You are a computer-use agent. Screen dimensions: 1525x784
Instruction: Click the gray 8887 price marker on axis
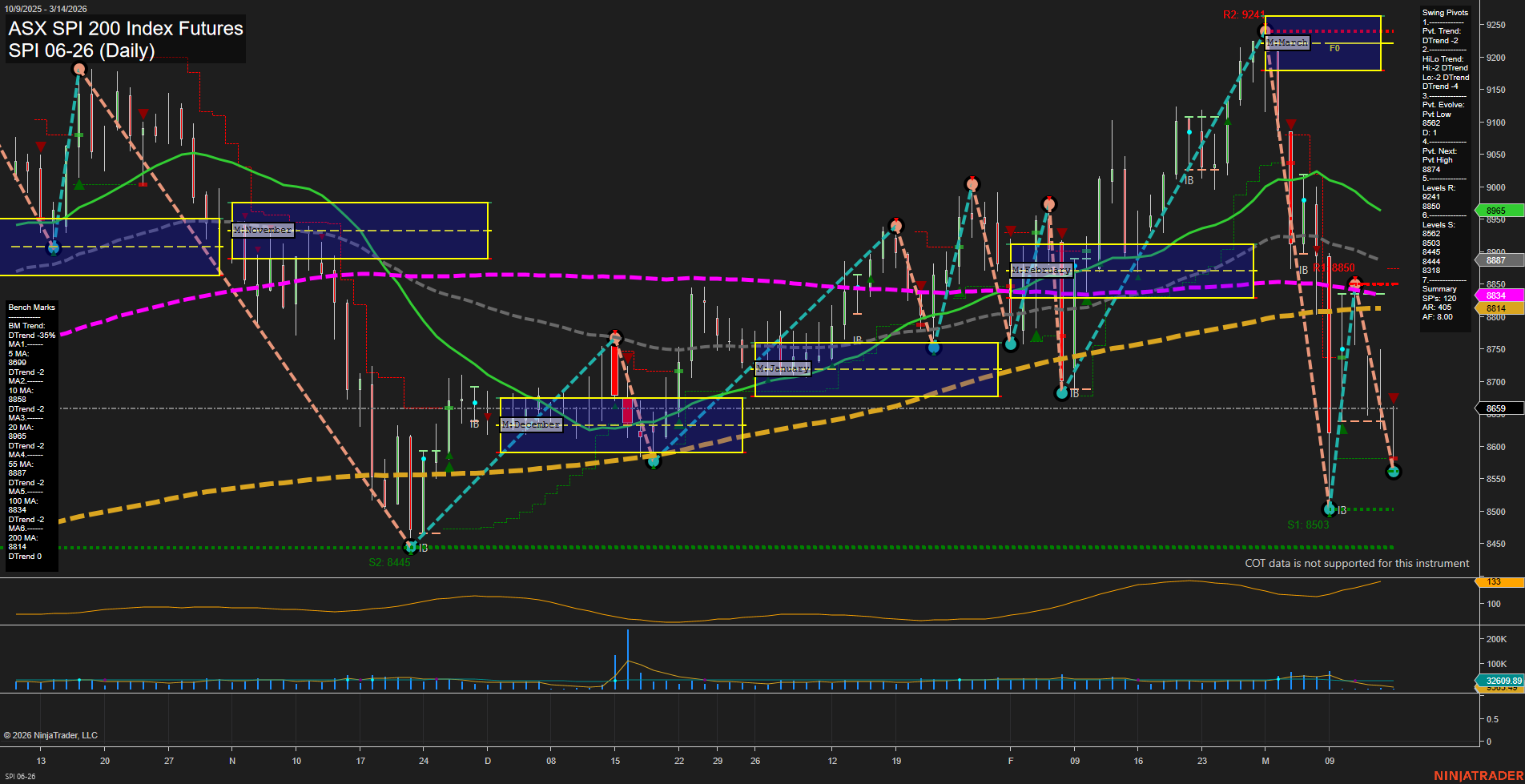(1495, 260)
